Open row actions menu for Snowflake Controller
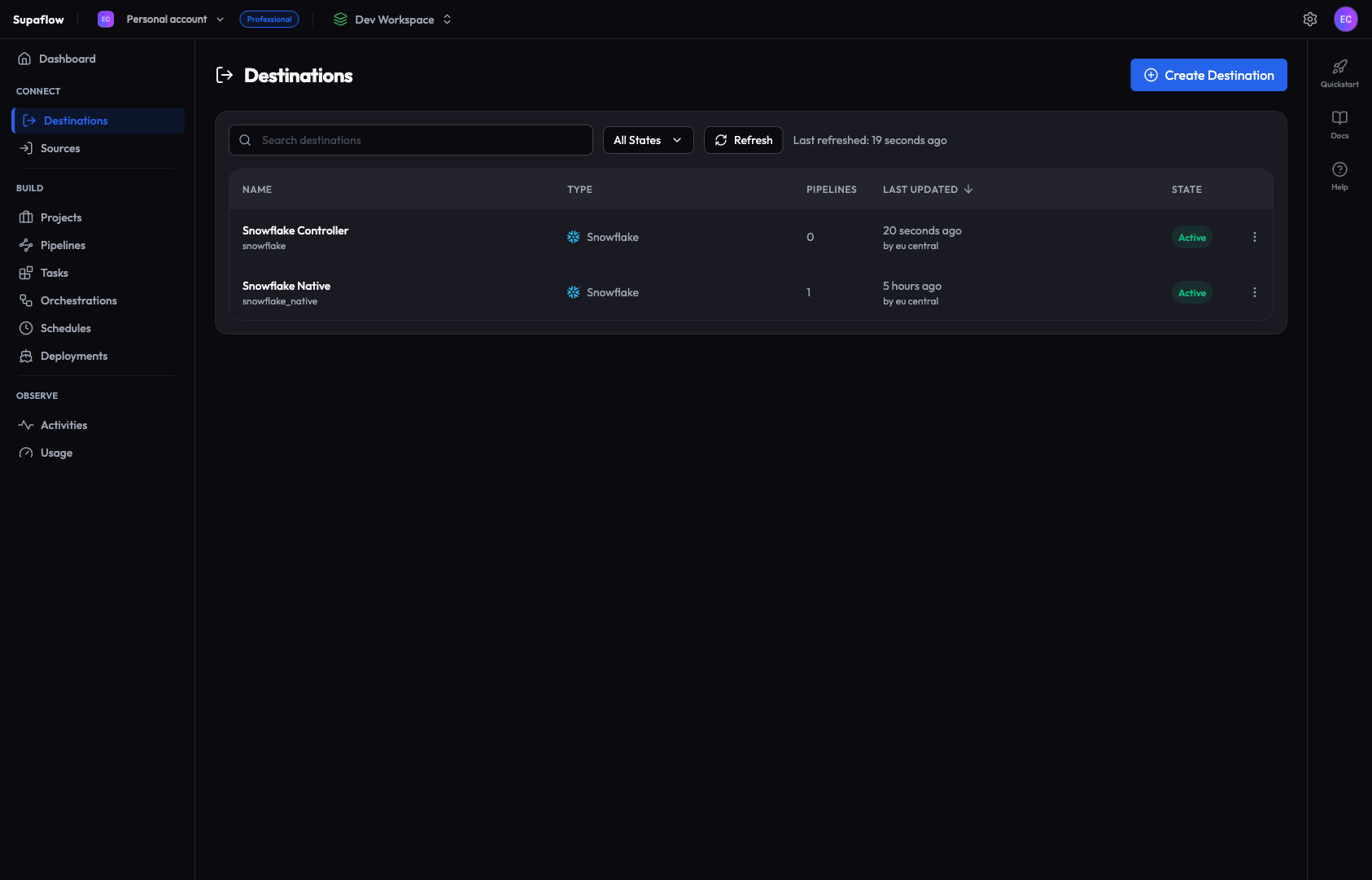This screenshot has width=1372, height=880. tap(1254, 237)
